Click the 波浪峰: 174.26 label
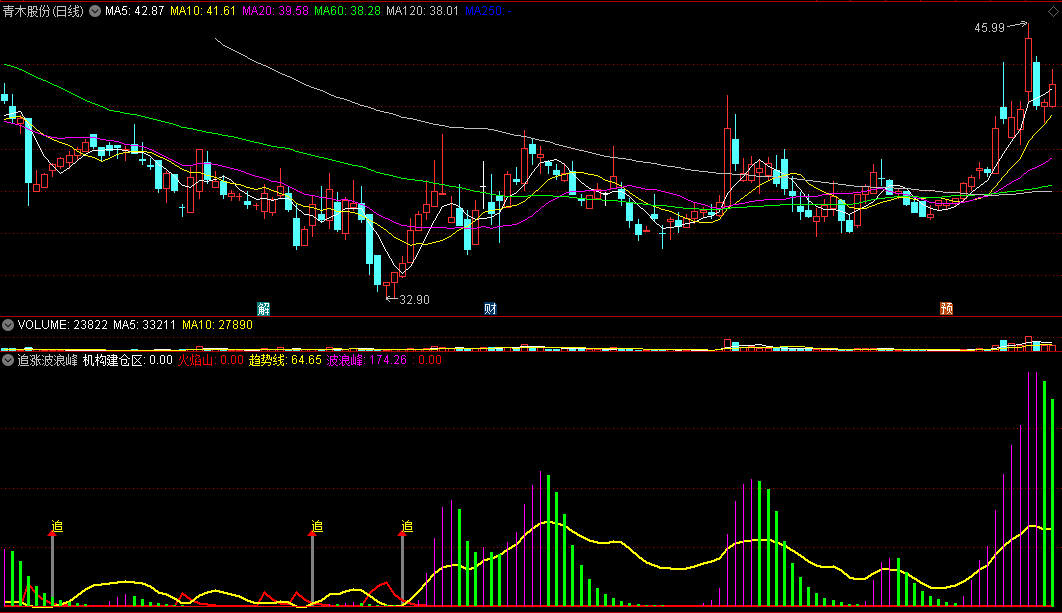The height and width of the screenshot is (613, 1062). (367, 360)
